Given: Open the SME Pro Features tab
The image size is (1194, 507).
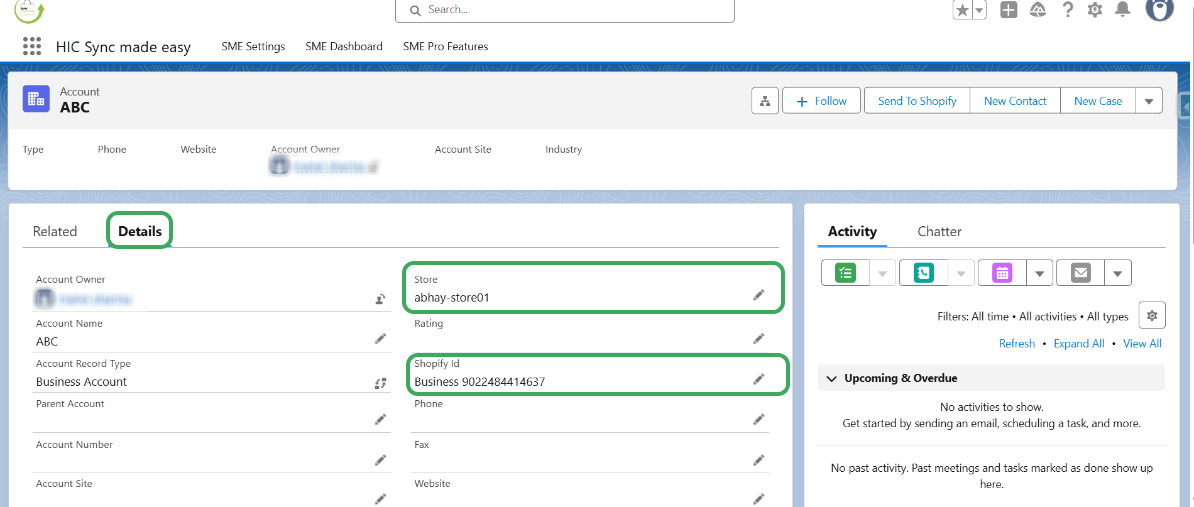Looking at the screenshot, I should point(445,46).
